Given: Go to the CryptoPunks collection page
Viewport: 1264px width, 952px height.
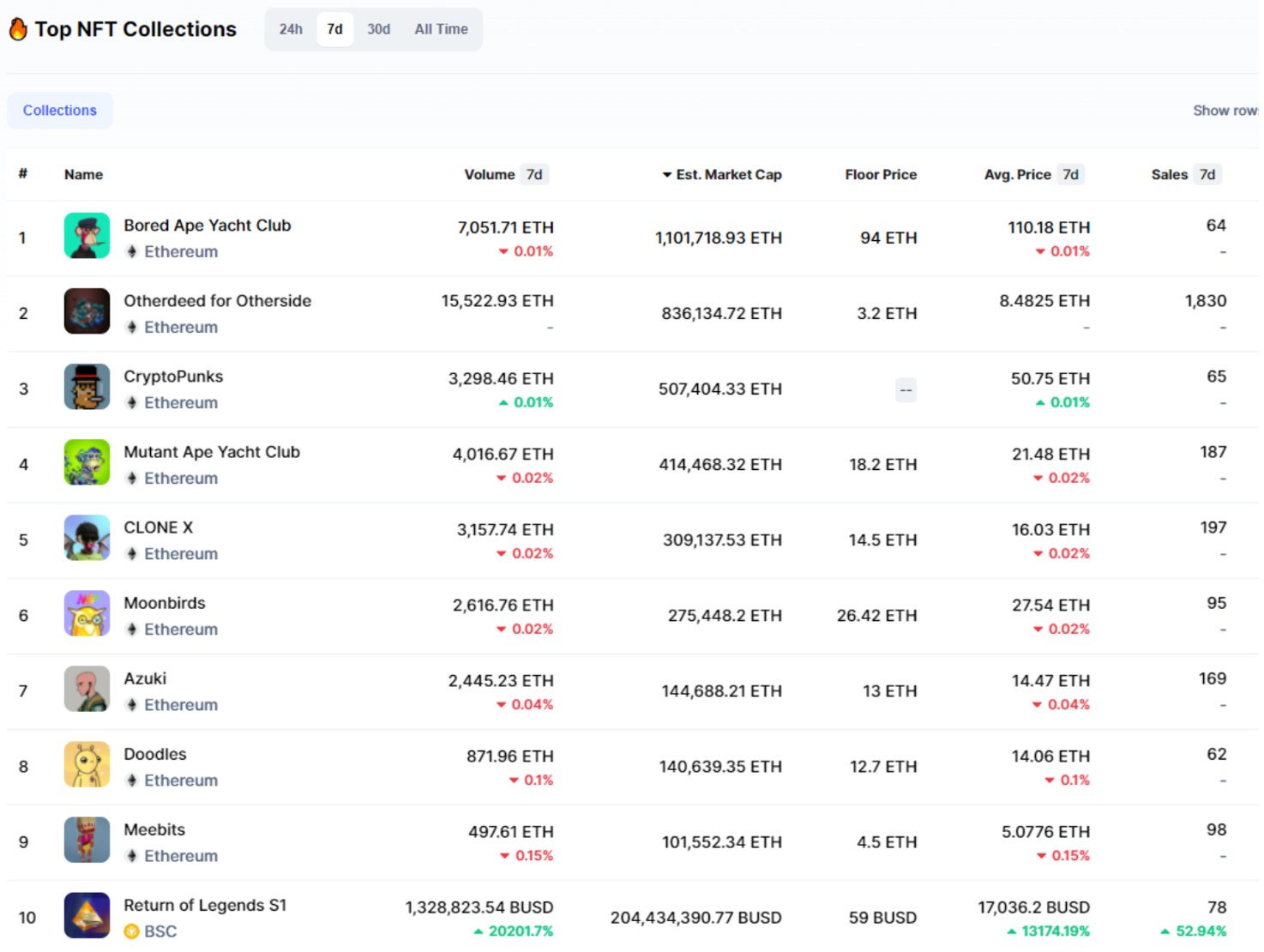Looking at the screenshot, I should pos(173,376).
